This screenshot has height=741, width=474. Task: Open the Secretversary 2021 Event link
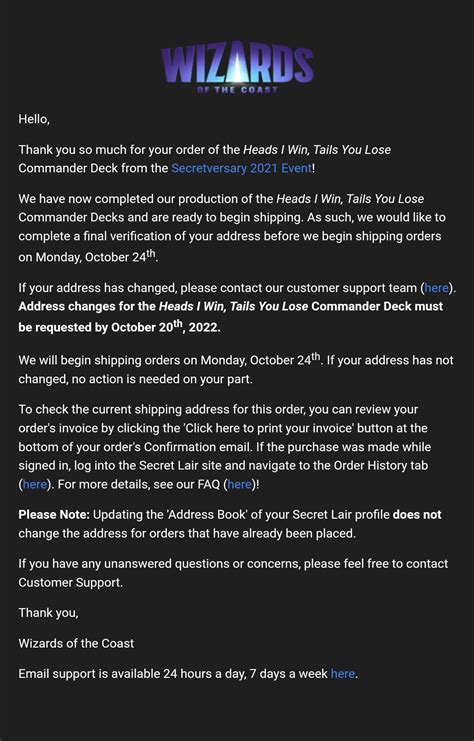pos(241,168)
